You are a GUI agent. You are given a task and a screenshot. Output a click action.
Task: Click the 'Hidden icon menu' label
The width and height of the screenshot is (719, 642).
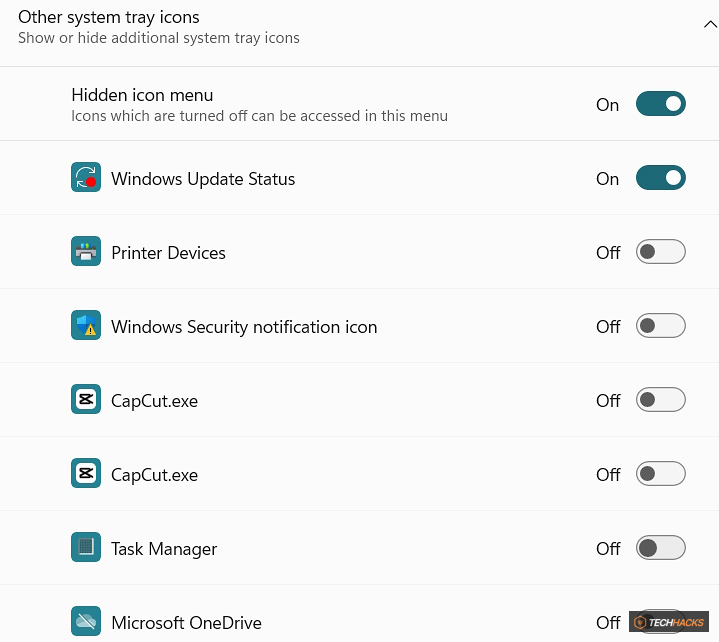pos(142,95)
